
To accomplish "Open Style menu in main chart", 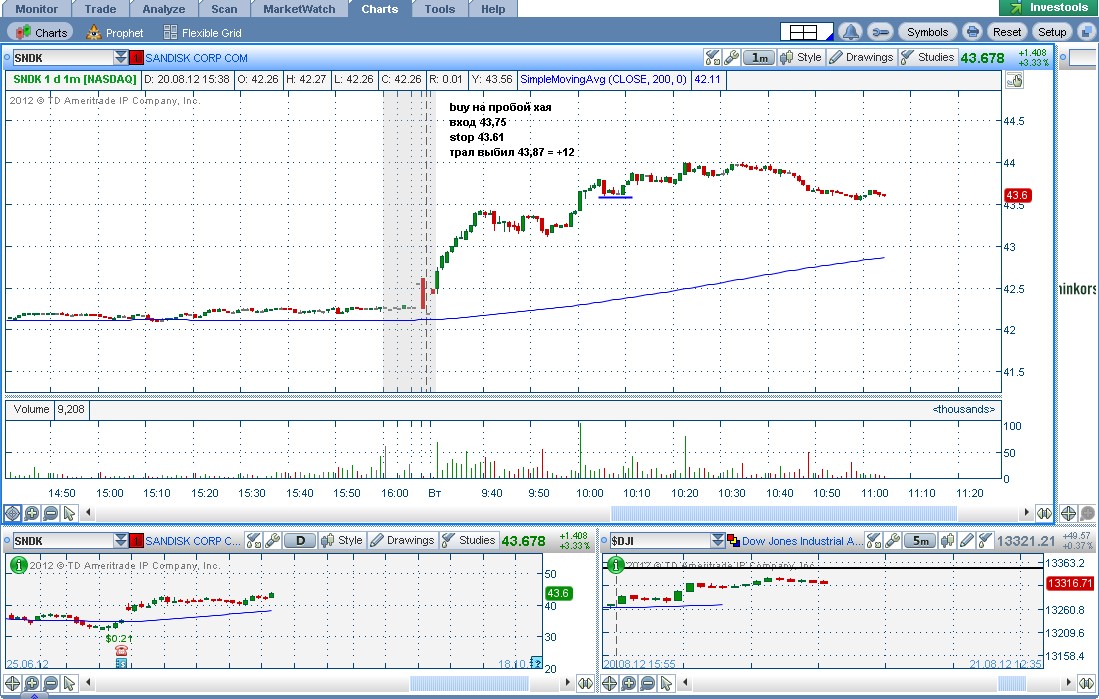I will click(x=800, y=57).
